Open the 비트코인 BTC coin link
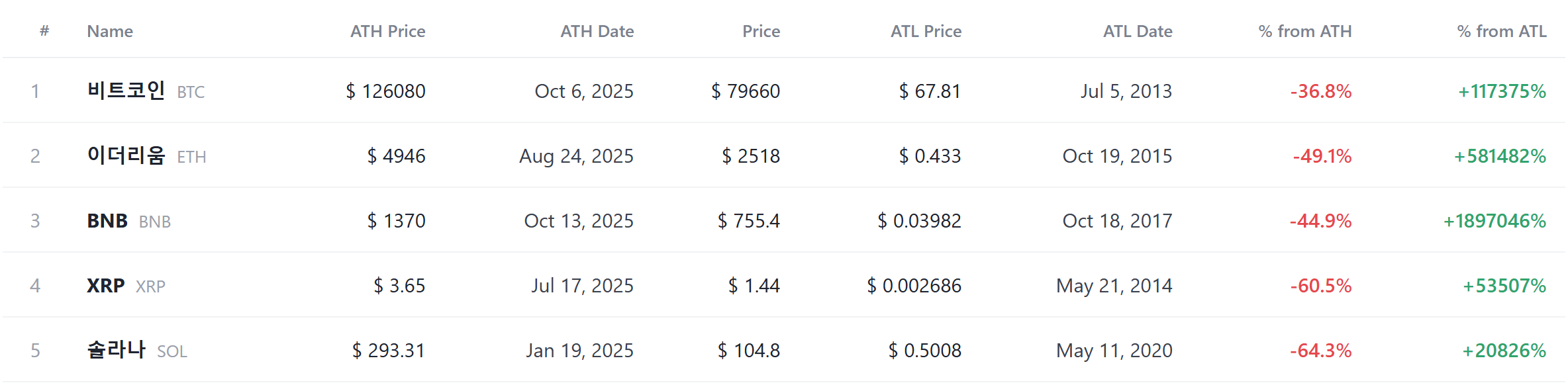1568x385 pixels. point(146,91)
